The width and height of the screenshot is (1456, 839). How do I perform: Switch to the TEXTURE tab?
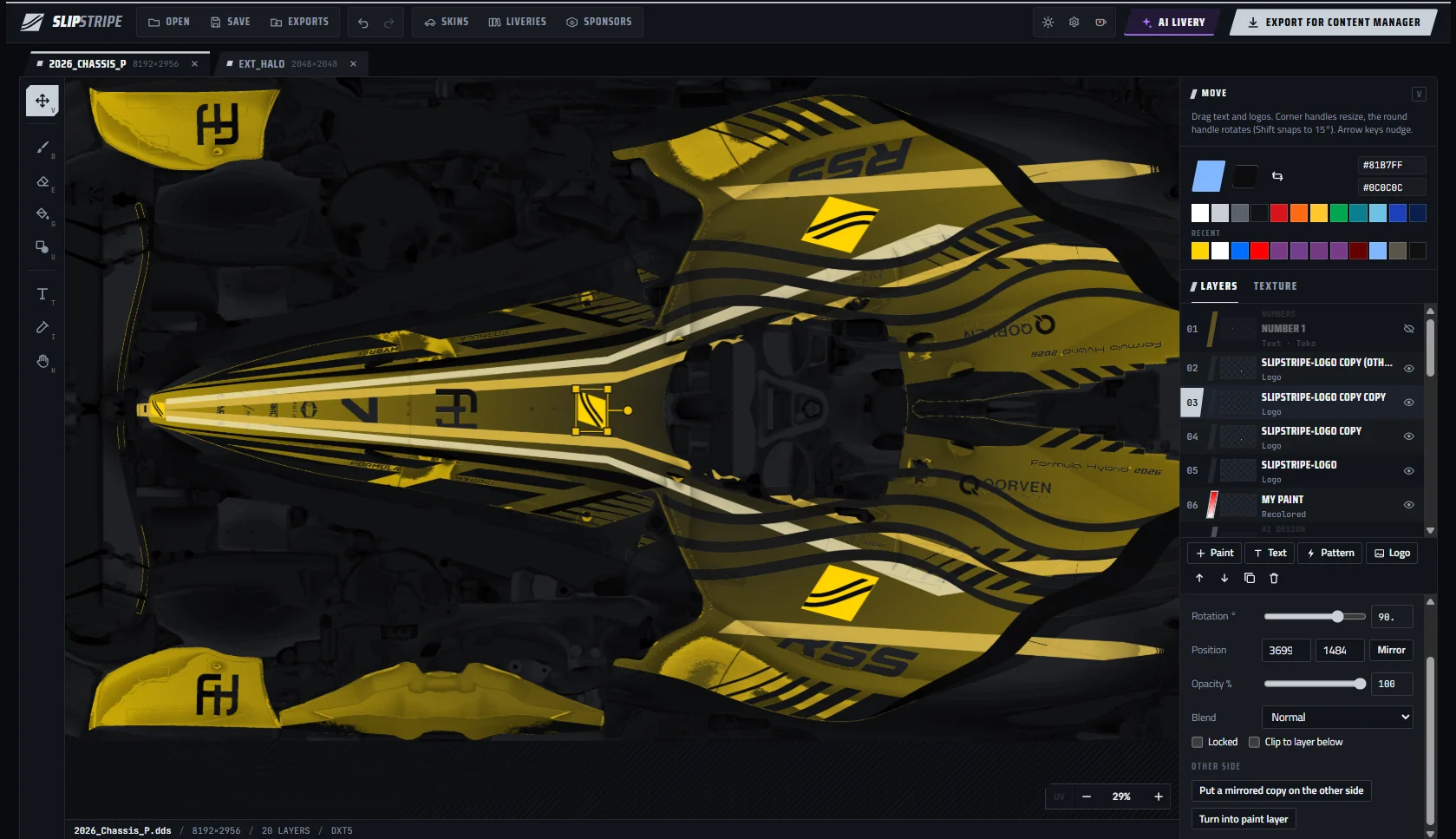tap(1275, 286)
